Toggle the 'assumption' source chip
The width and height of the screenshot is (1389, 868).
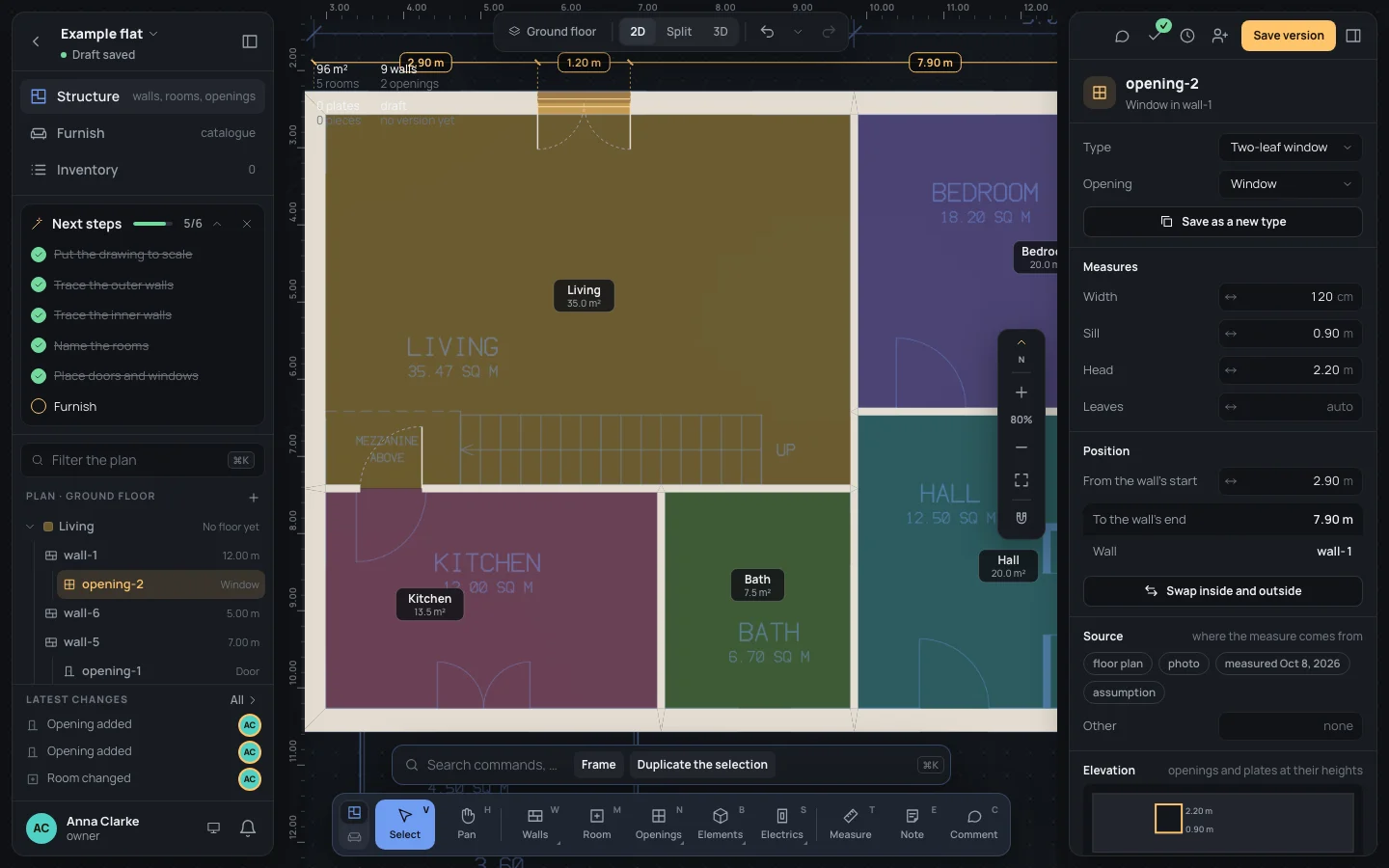coord(1124,692)
